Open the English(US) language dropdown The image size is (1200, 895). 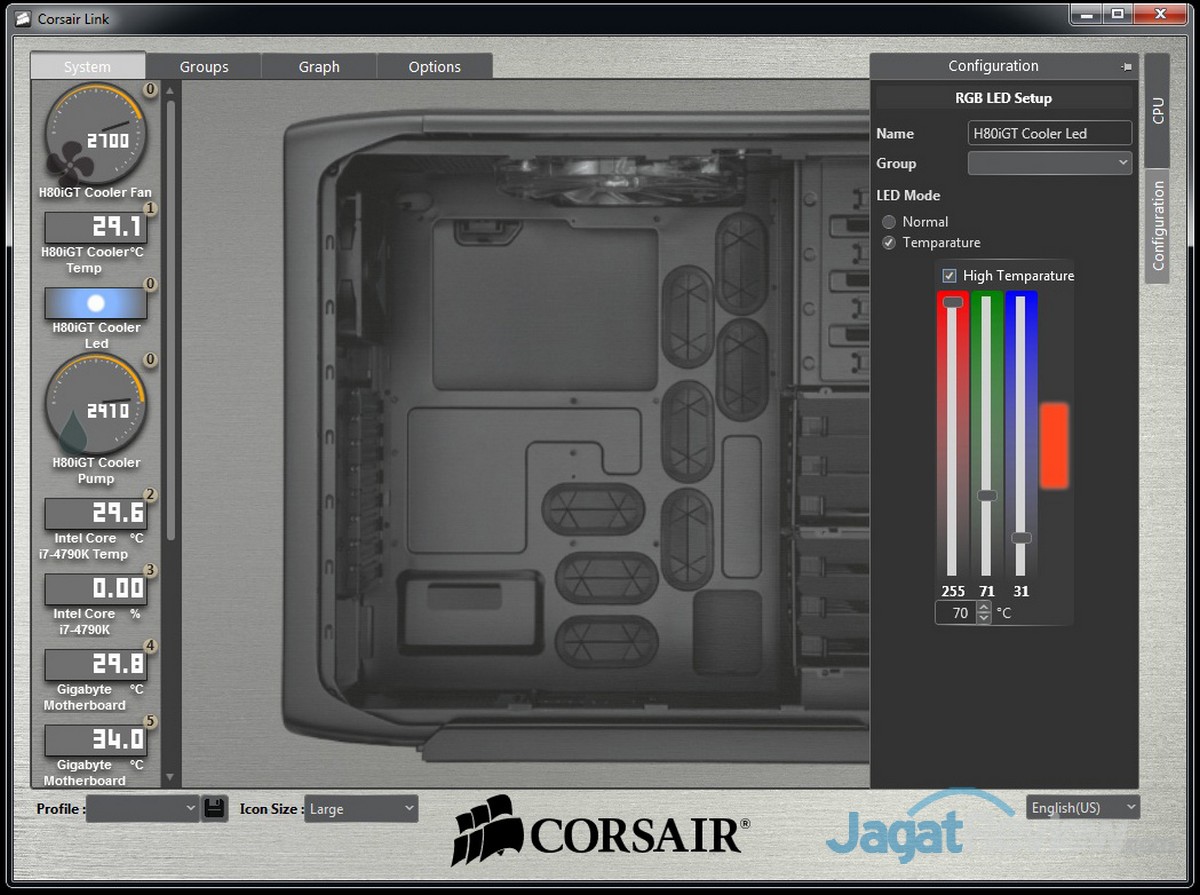coord(1082,807)
